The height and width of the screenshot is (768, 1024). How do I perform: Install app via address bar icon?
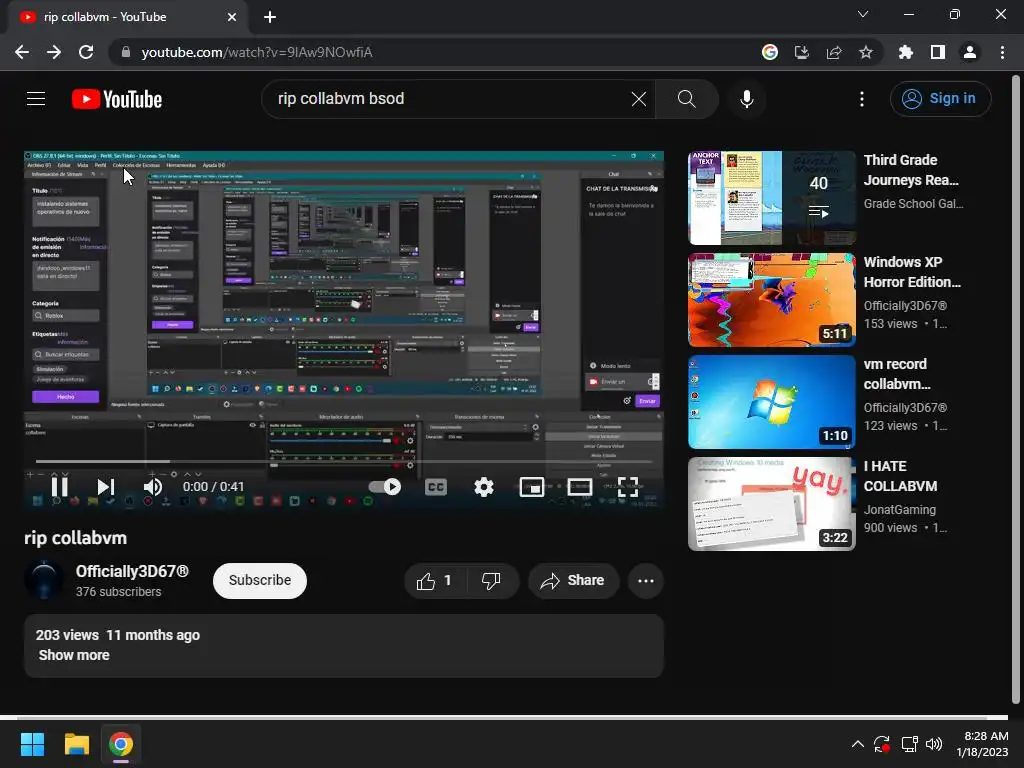(802, 52)
